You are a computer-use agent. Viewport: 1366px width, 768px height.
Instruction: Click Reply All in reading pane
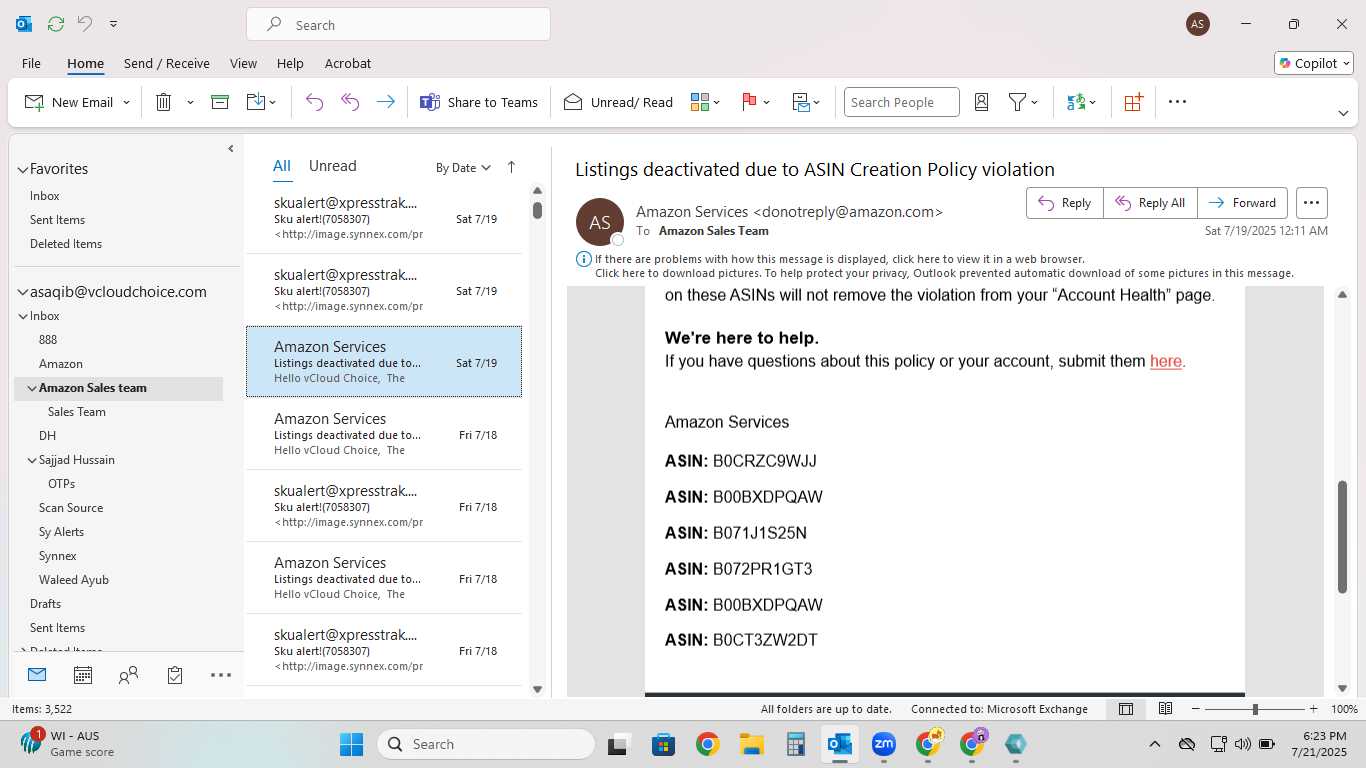point(1150,203)
